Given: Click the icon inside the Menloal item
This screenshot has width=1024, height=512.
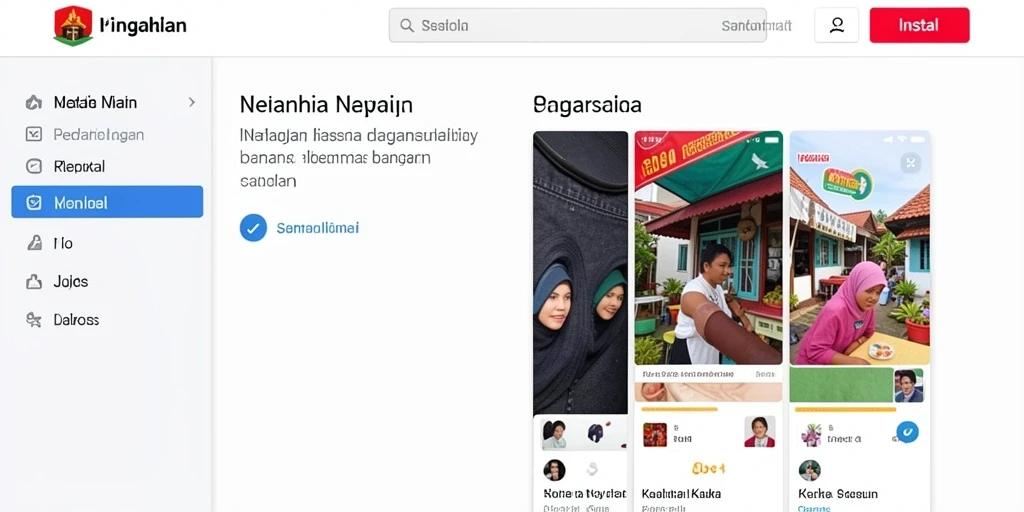Looking at the screenshot, I should [x=33, y=202].
